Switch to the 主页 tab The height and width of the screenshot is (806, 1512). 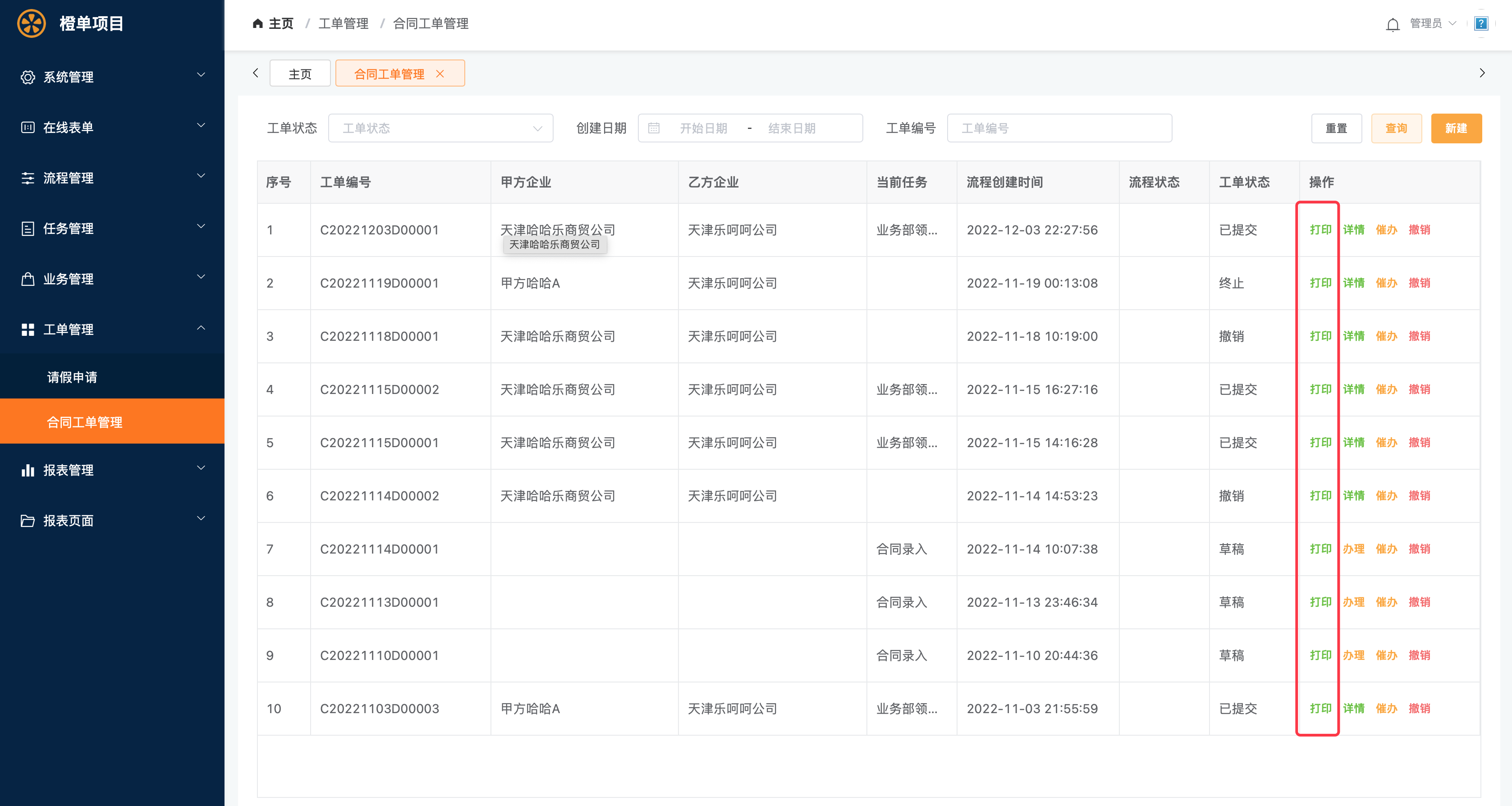300,74
